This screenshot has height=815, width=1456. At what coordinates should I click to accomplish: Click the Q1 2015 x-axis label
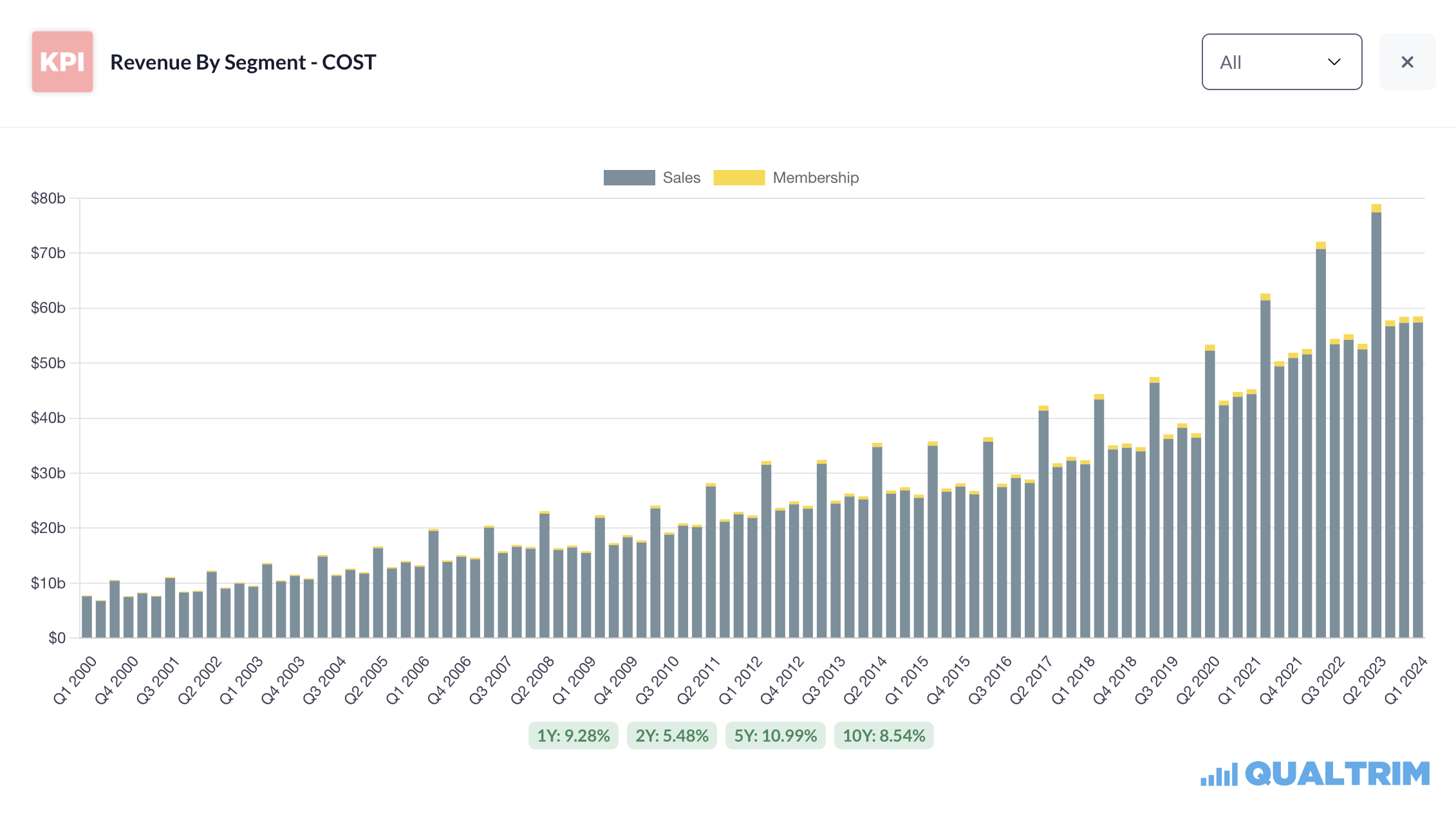(907, 680)
